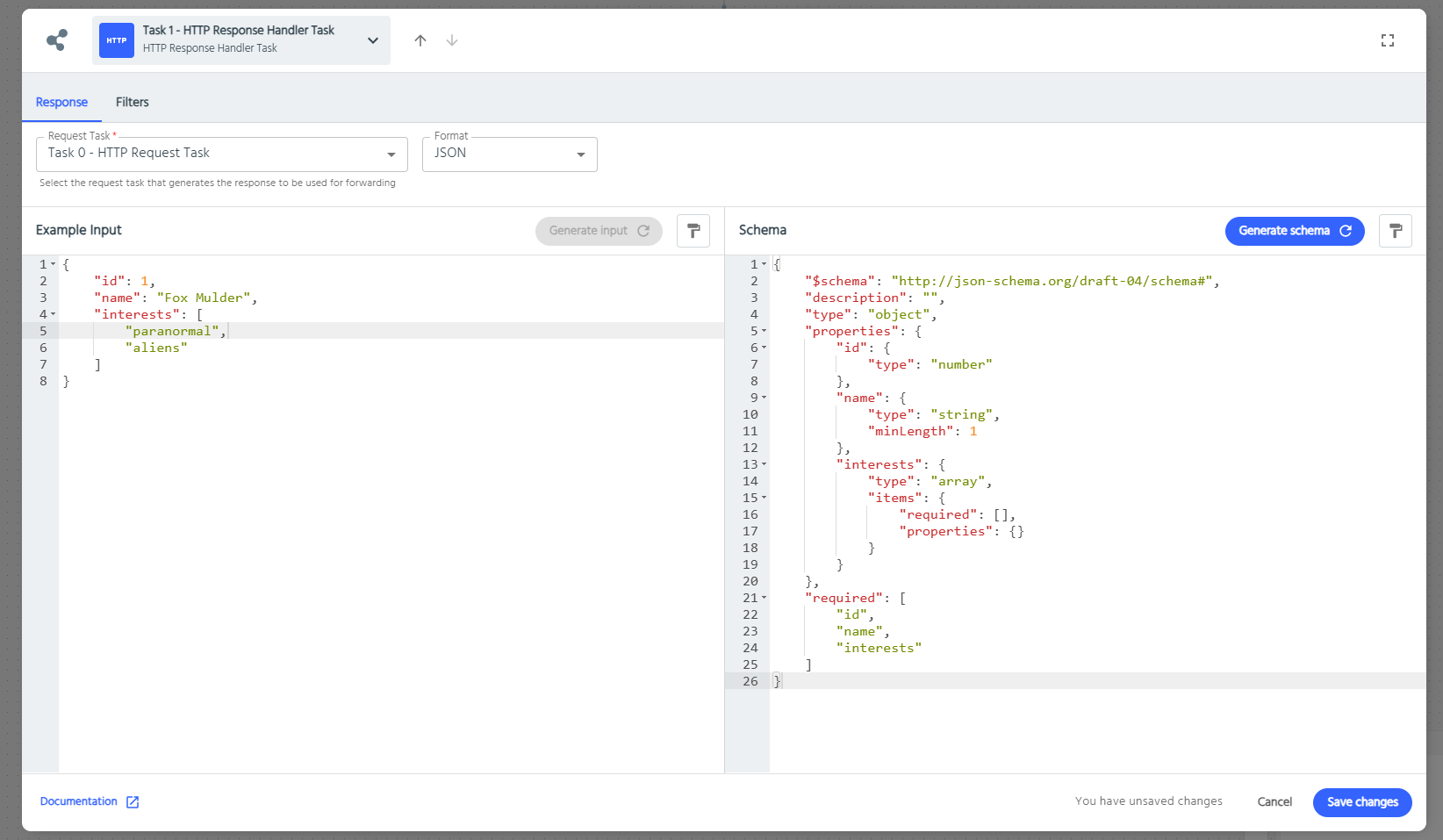The height and width of the screenshot is (840, 1443).
Task: Click the Cancel button
Action: tap(1274, 802)
